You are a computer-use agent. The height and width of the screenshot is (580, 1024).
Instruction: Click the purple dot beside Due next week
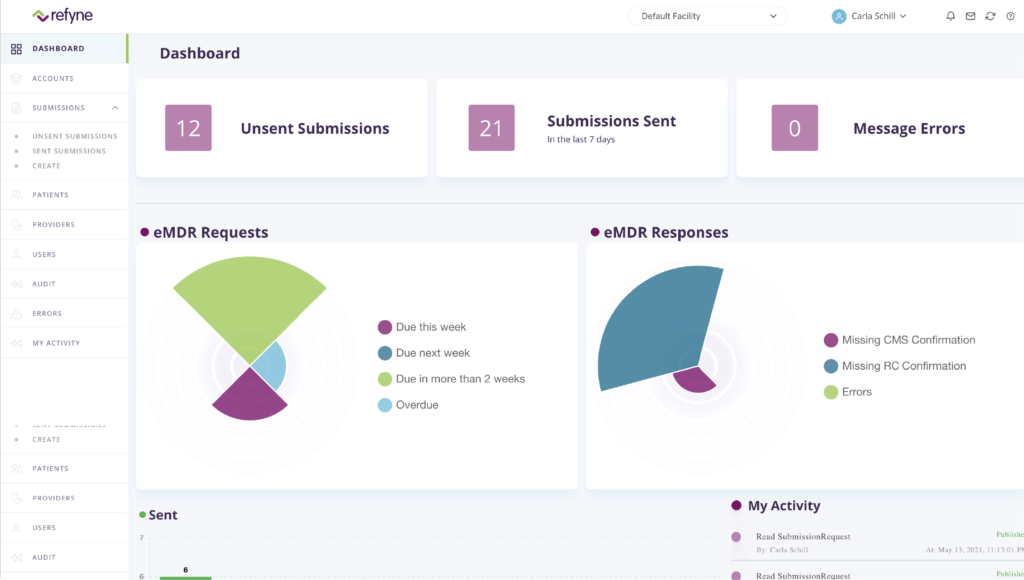384,352
